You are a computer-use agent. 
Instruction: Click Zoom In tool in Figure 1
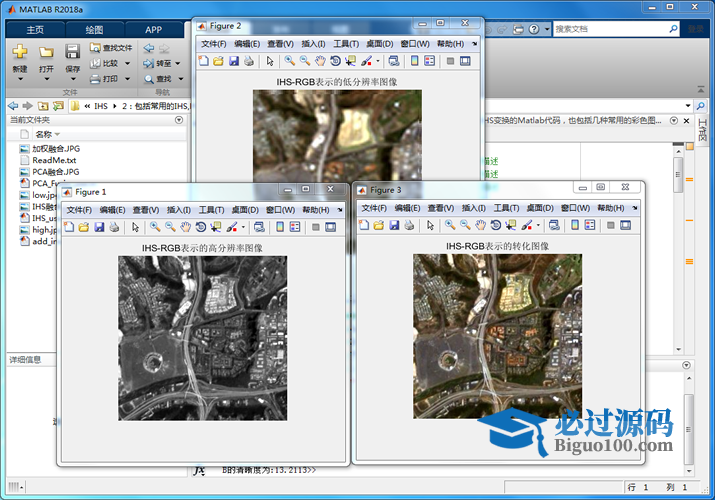[155, 227]
